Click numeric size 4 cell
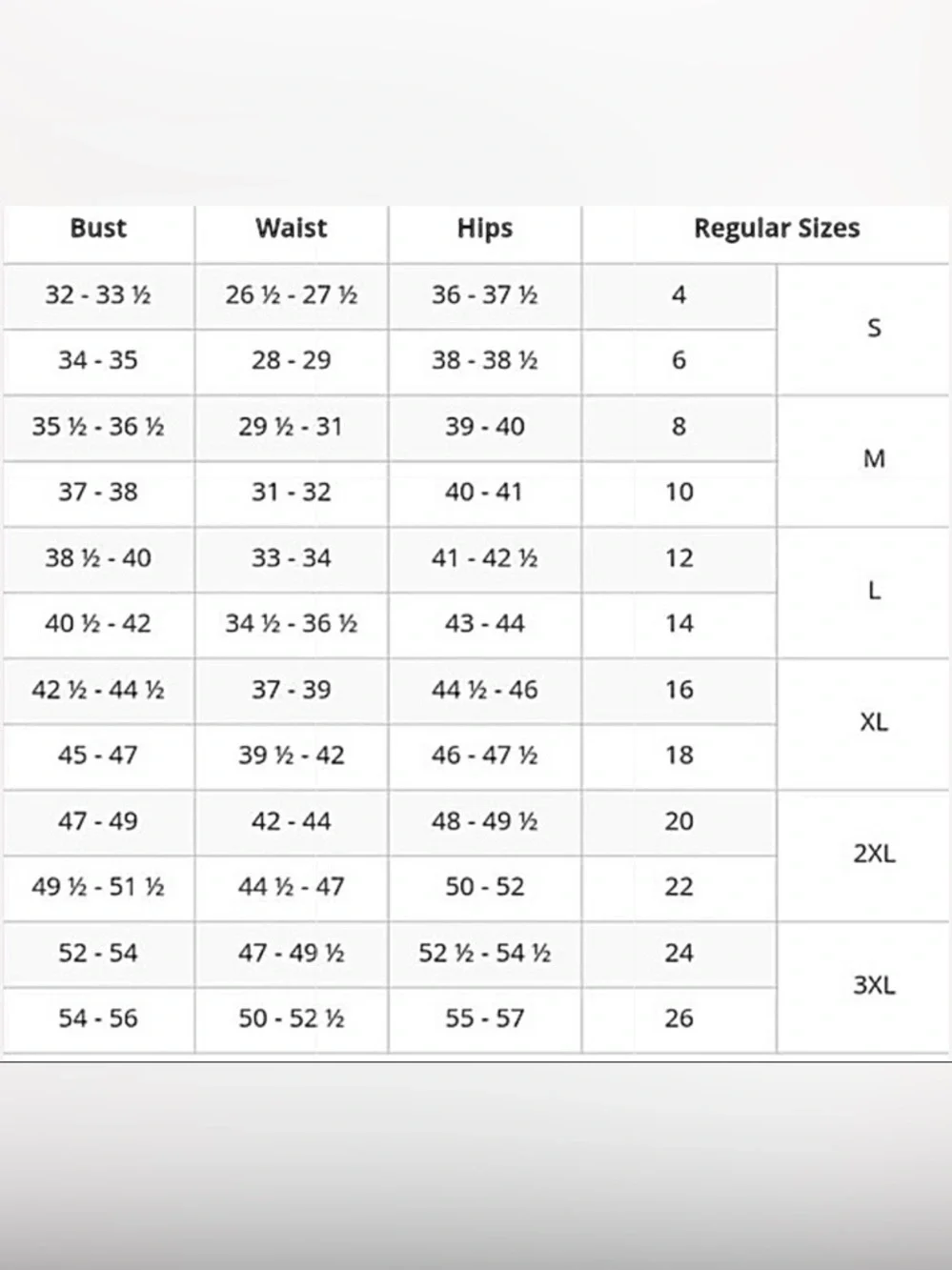 coord(679,295)
